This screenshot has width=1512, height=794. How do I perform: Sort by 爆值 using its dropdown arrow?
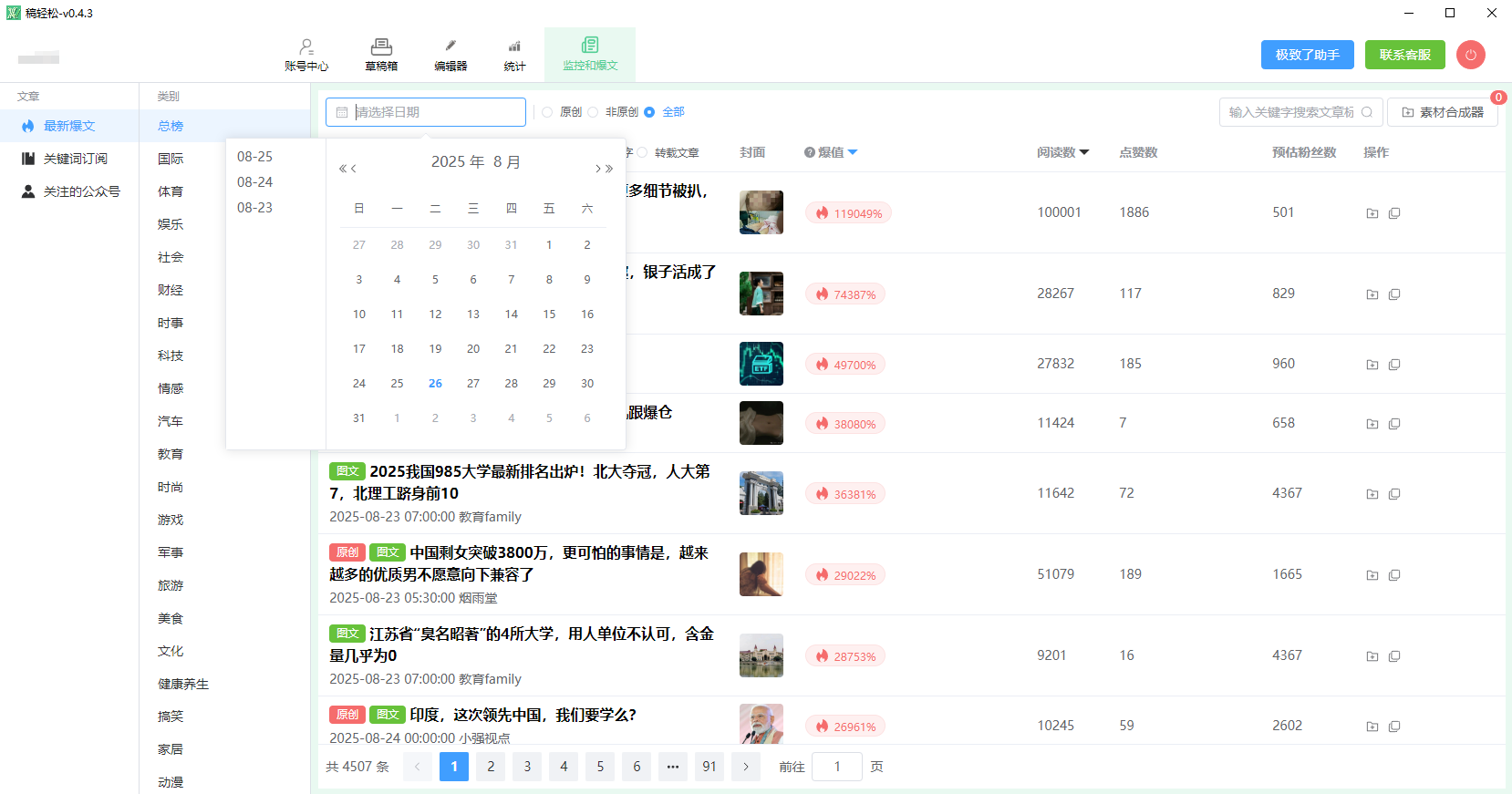point(853,153)
